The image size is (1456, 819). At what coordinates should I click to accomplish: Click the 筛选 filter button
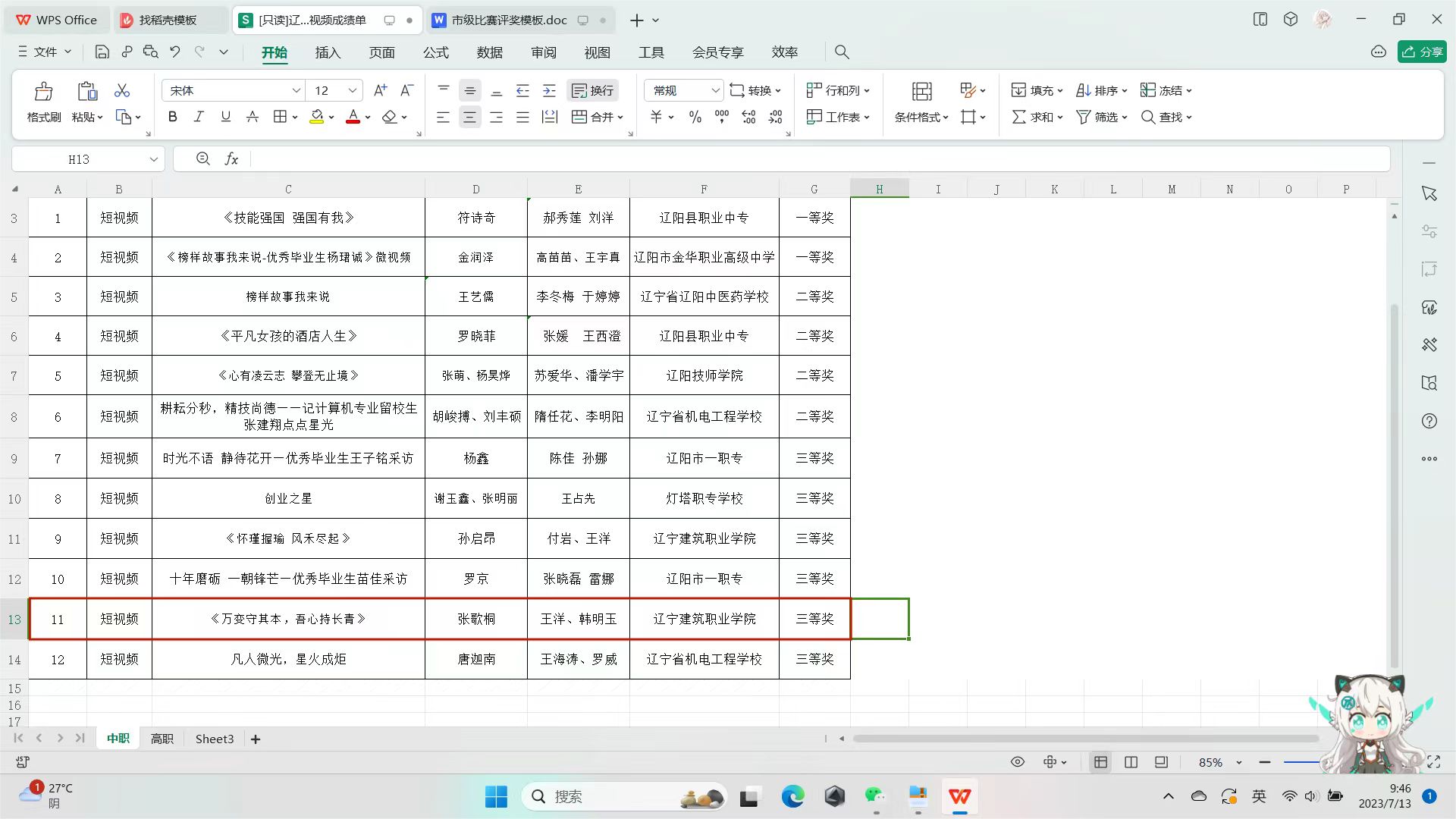click(x=1102, y=117)
